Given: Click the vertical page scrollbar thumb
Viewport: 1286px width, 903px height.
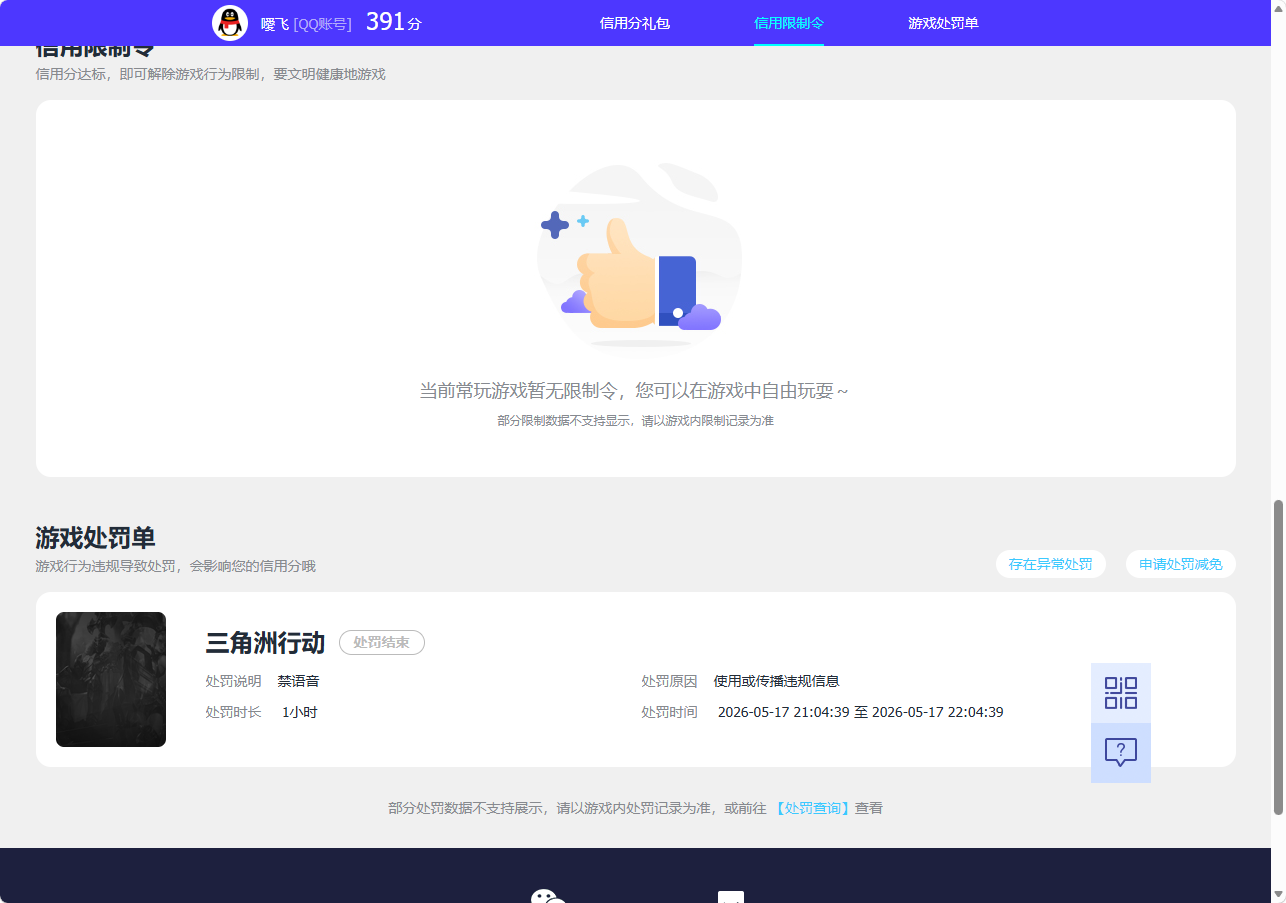Looking at the screenshot, I should [x=1278, y=657].
